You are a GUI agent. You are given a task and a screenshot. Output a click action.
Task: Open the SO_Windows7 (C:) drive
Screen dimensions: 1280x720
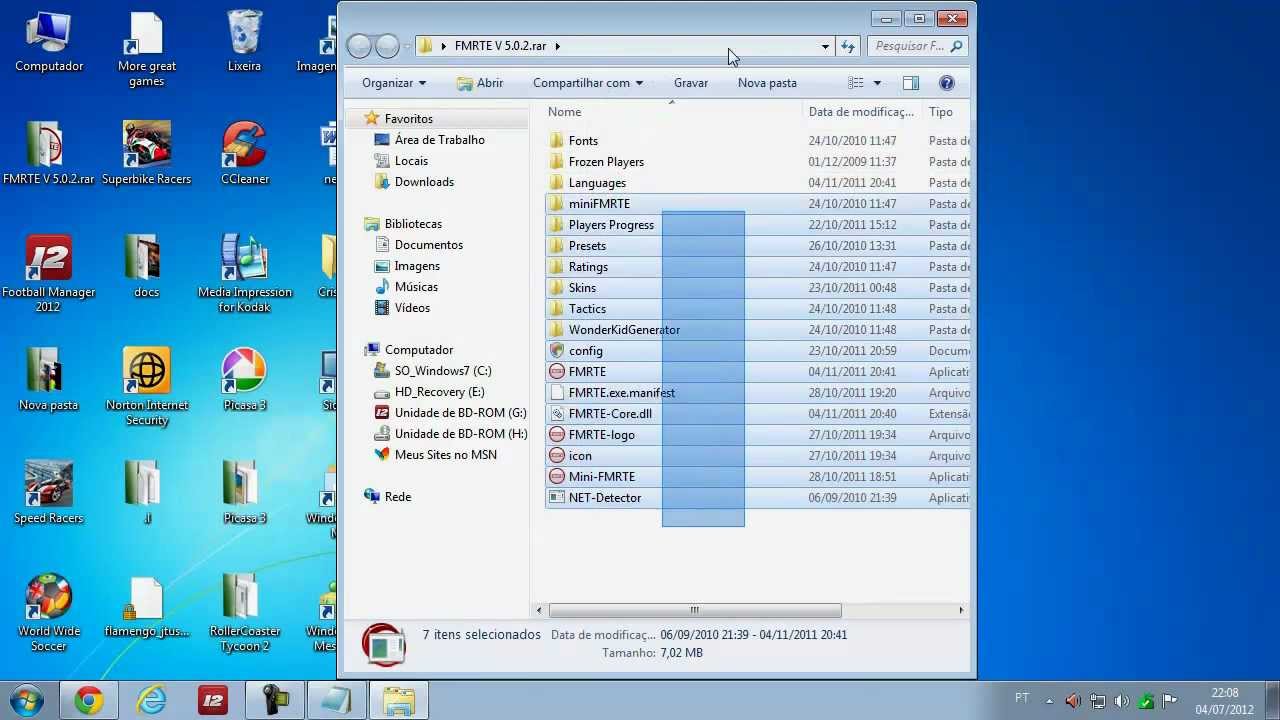pos(443,371)
